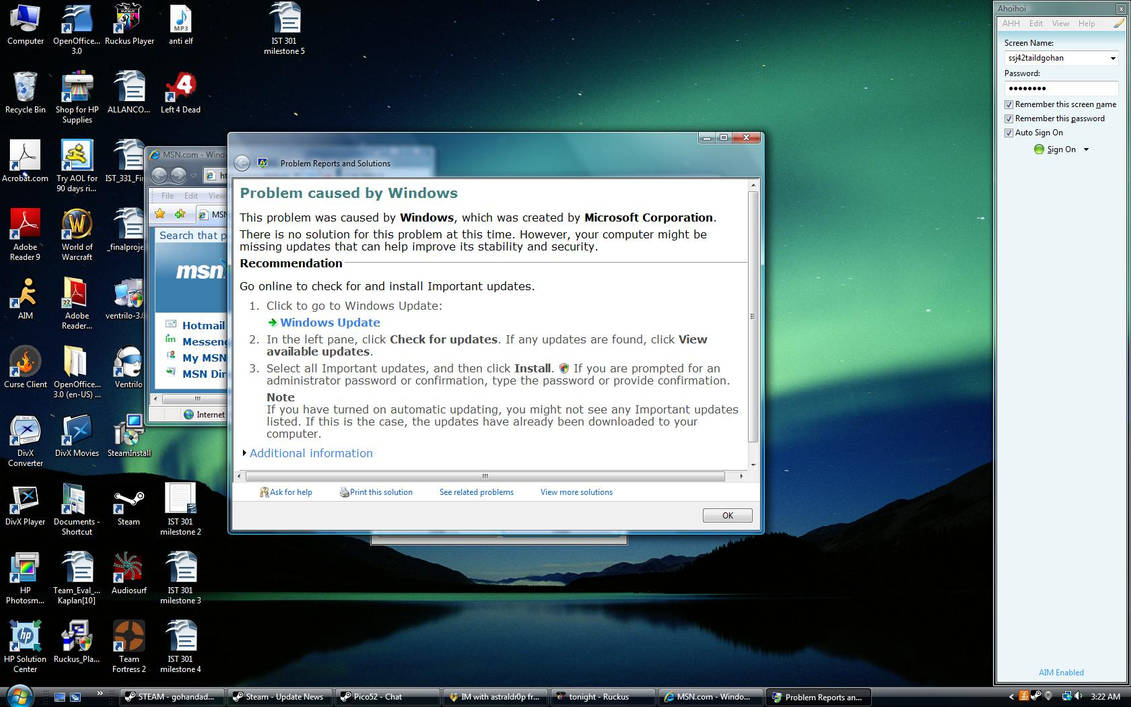Select the AIM running man desktop icon
This screenshot has width=1131, height=707.
tap(25, 299)
